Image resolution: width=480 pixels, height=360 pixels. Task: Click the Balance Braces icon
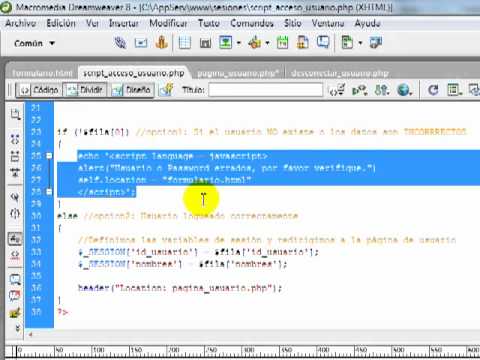tap(15, 214)
